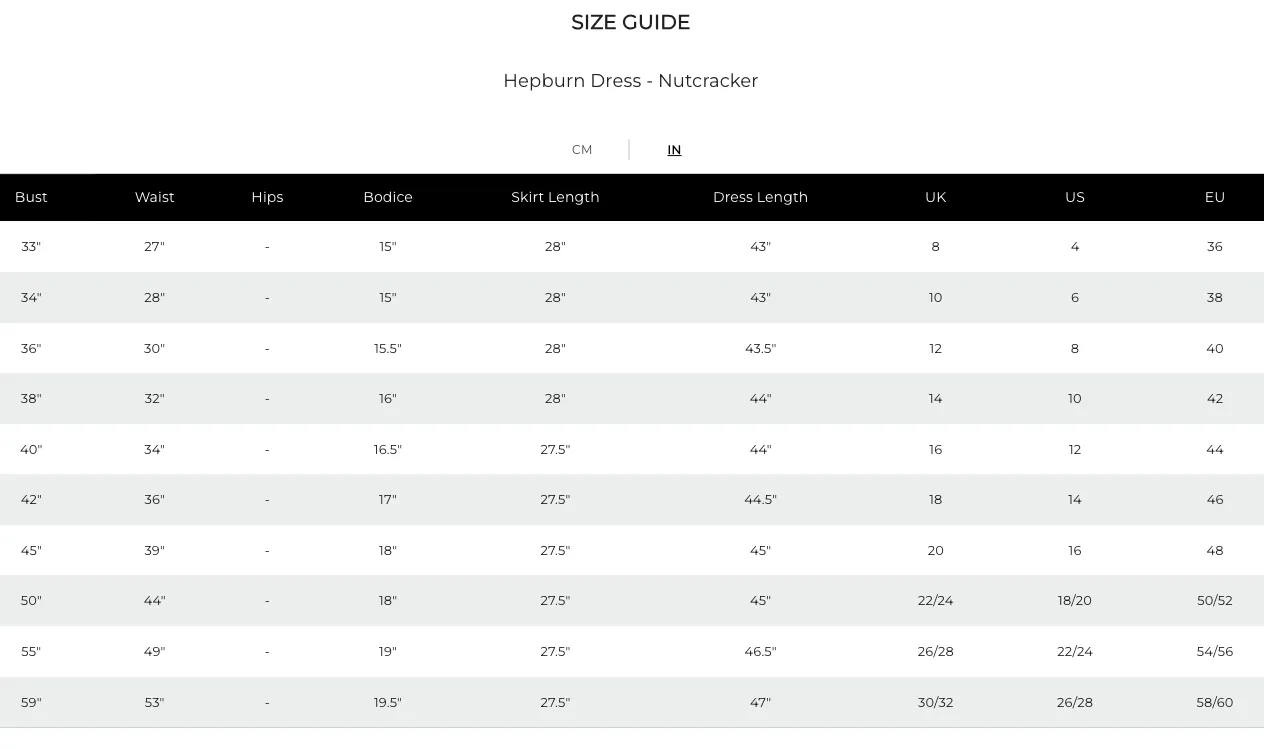1264x749 pixels.
Task: Click the 15.5" bodice measurement cell
Action: (388, 349)
